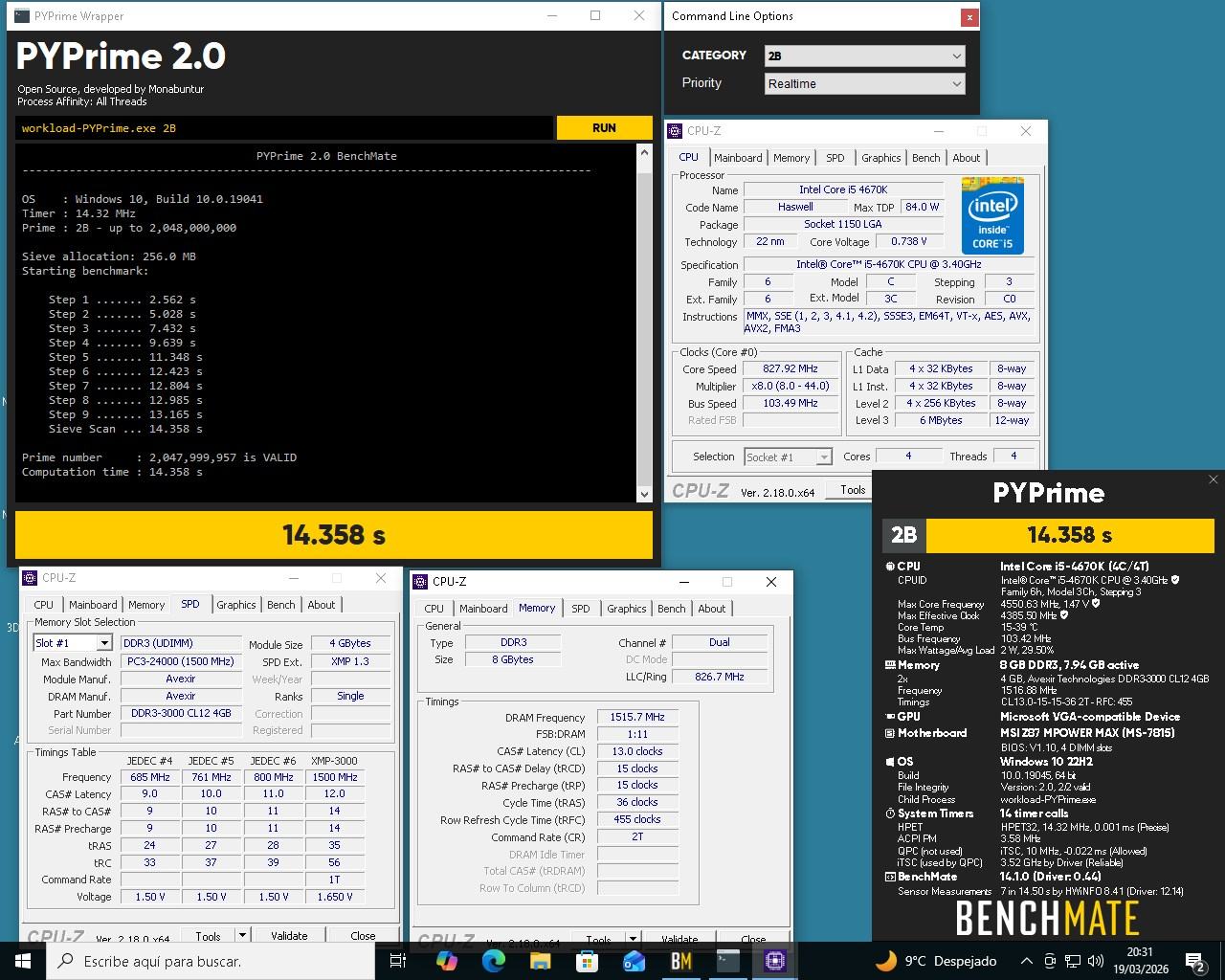Screen dimensions: 1225x980
Task: Open the CATEGORY dropdown showing 2B
Action: coord(865,56)
